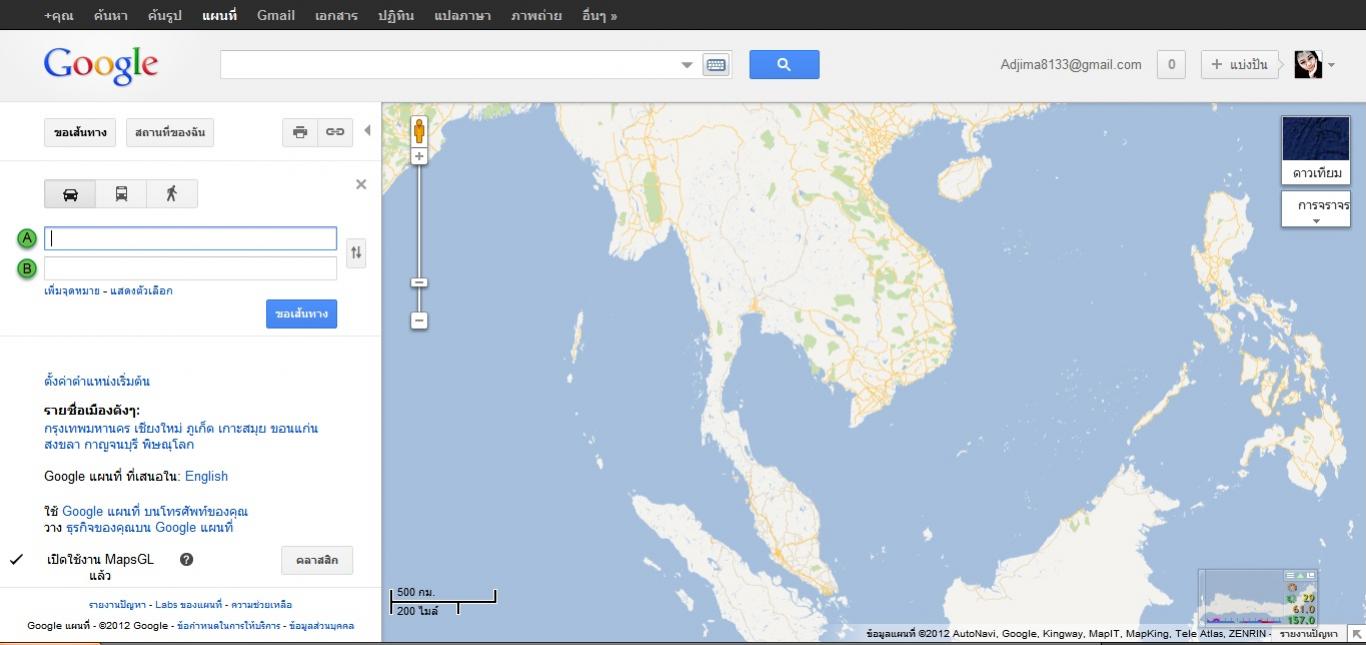Open ธุรกิจของคุณบน Google แผนที่ link
This screenshot has height=645, width=1366.
pos(149,527)
